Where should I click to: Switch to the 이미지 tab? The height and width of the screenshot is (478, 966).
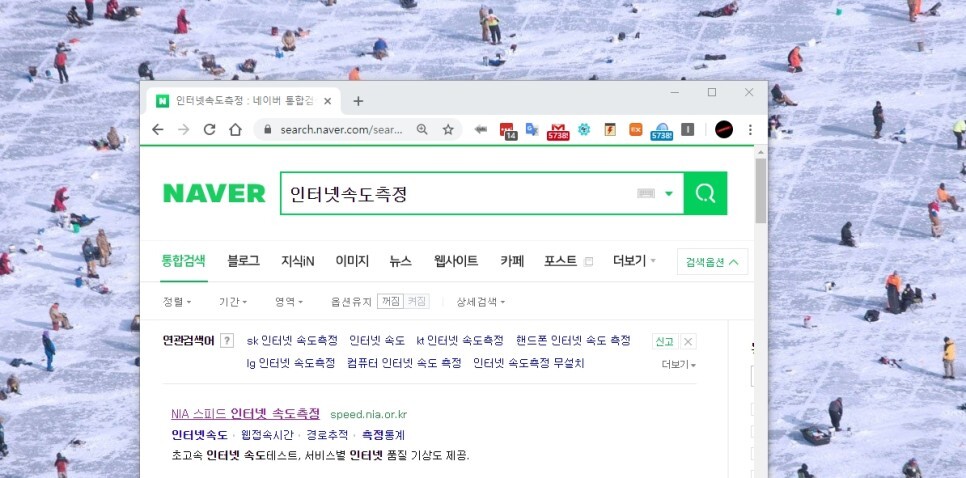352,261
